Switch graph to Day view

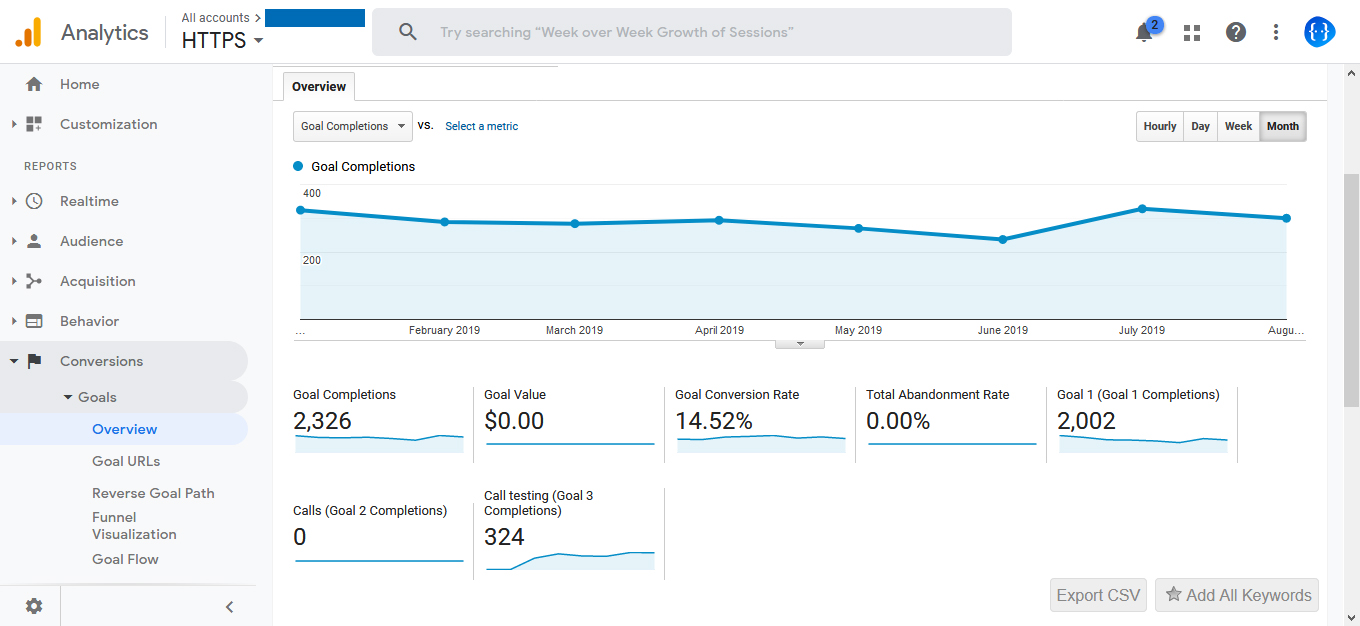(x=1200, y=126)
